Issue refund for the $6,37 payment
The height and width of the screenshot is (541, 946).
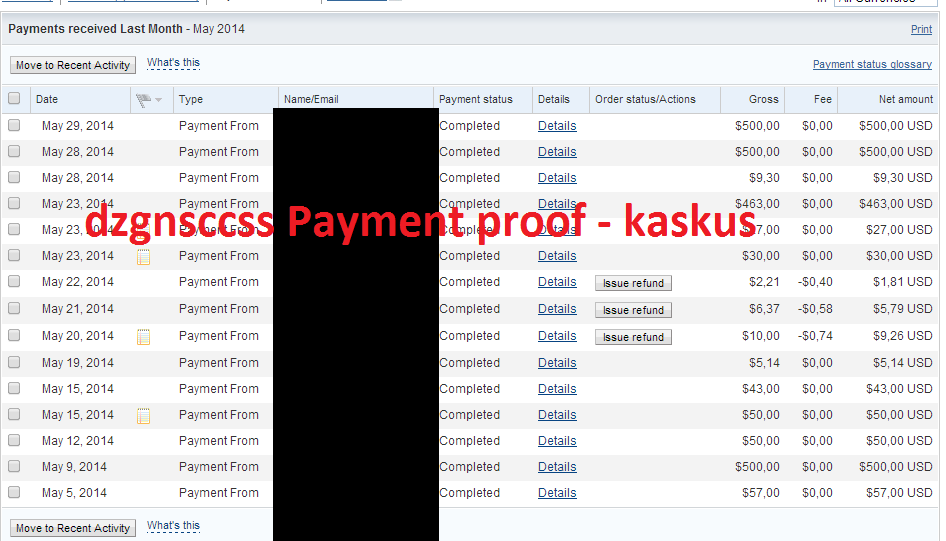(x=633, y=310)
